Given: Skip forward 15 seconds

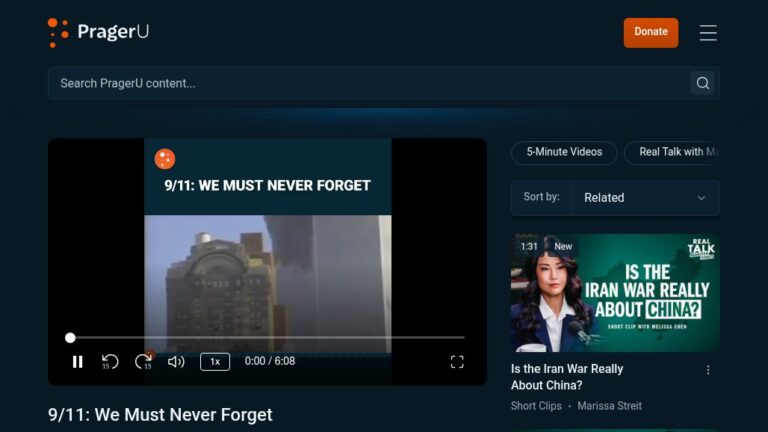Looking at the screenshot, I should 144,362.
